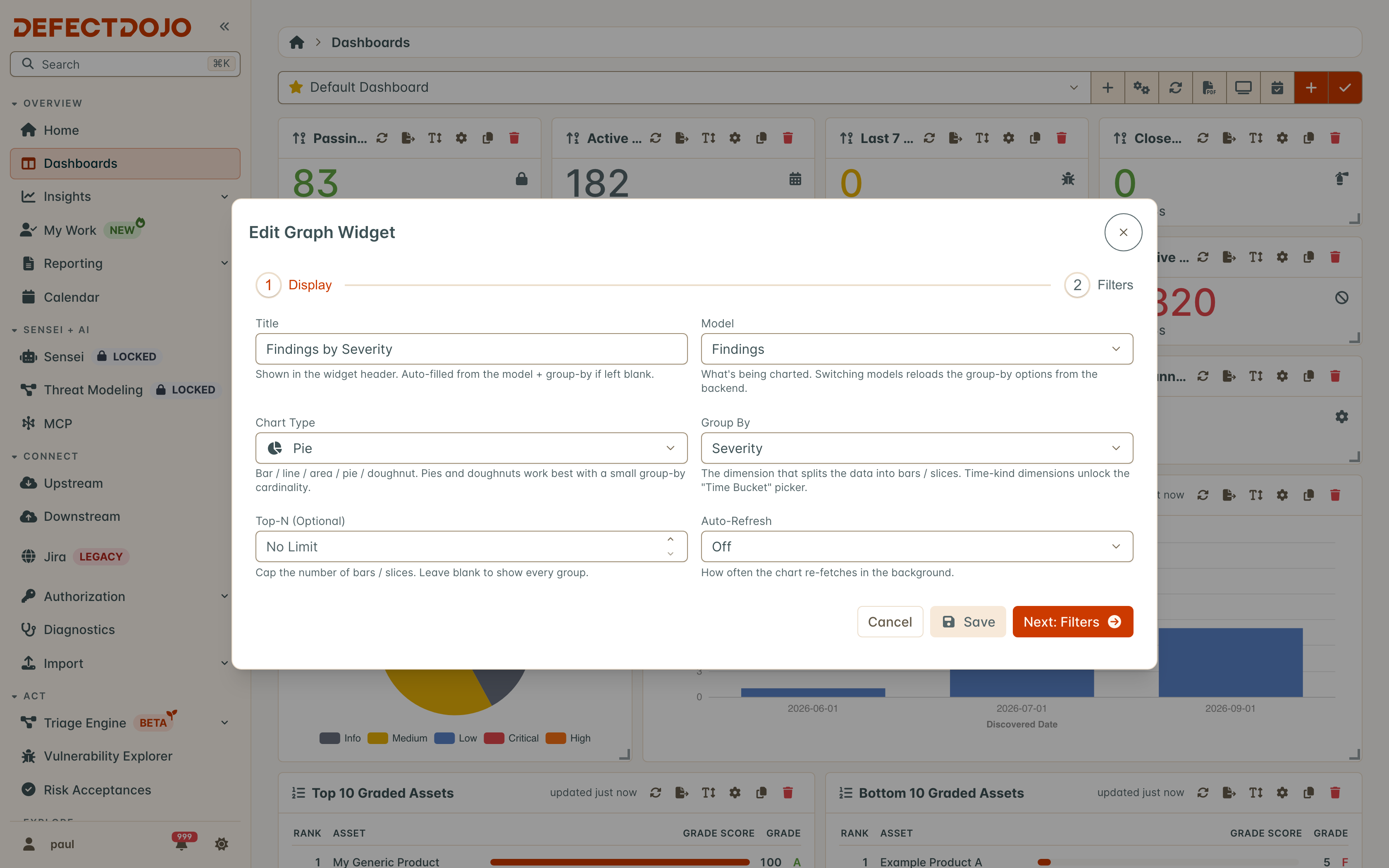Open the Default Dashboard selector dropdown

[x=684, y=87]
